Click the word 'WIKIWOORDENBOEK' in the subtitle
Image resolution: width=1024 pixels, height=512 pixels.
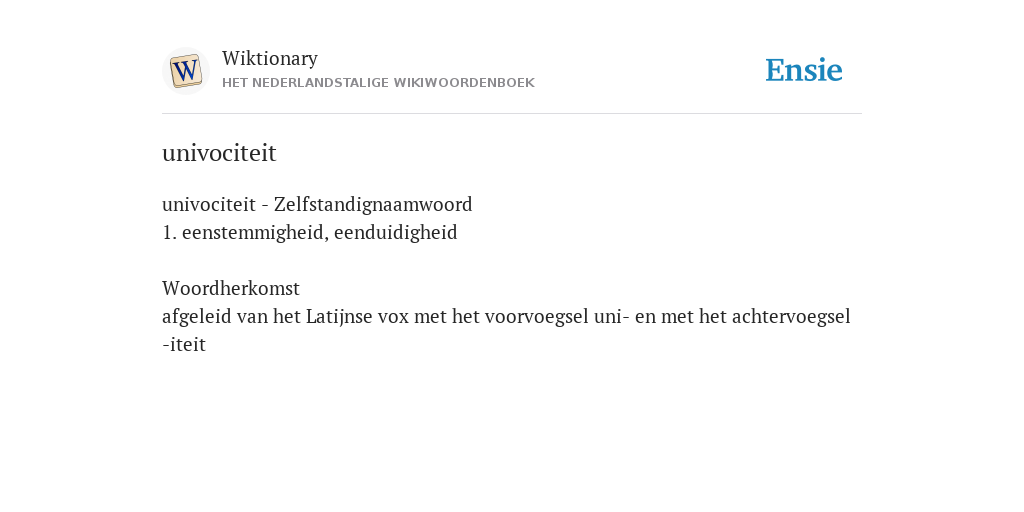pos(464,83)
